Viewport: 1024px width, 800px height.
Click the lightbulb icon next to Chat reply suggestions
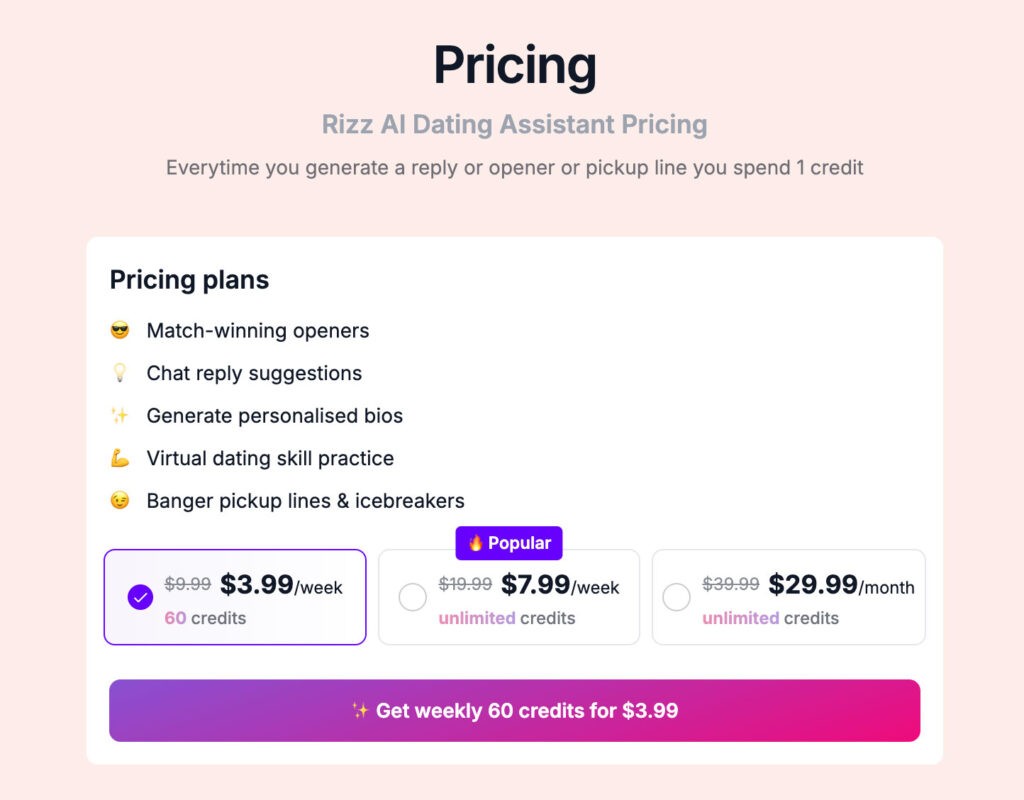pos(120,373)
